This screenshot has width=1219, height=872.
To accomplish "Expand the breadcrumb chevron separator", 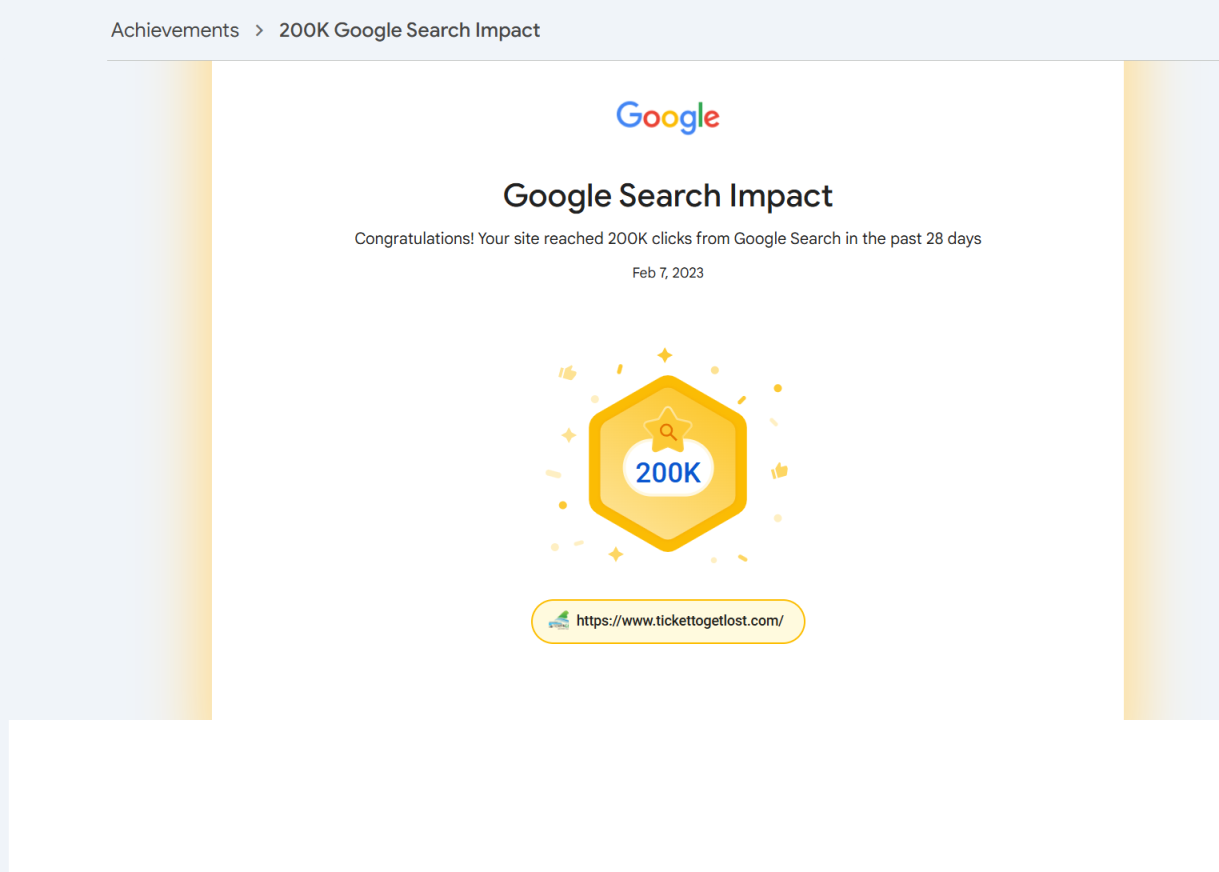I will (258, 30).
